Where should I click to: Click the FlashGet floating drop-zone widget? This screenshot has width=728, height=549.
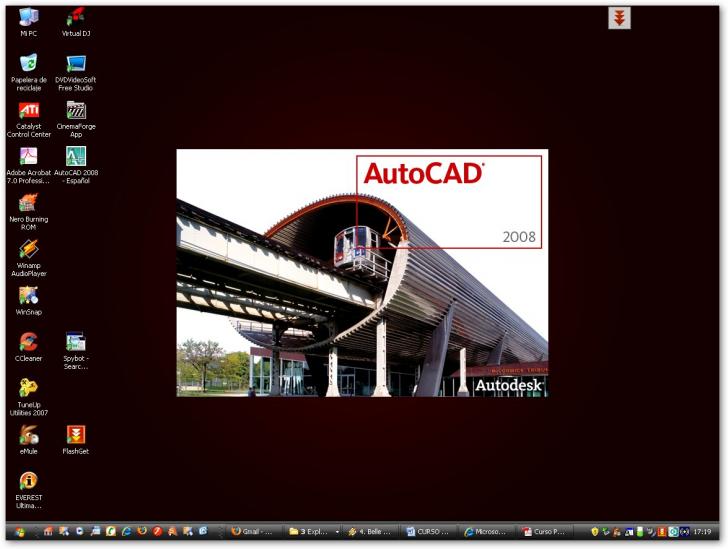(x=619, y=18)
